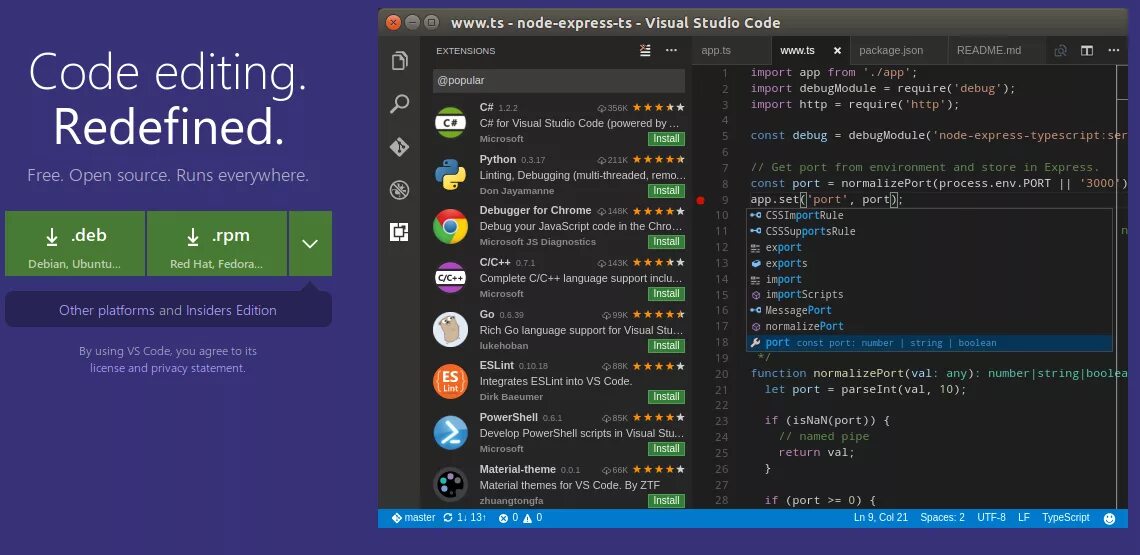Viewport: 1140px width, 555px height.
Task: Open the TypeScript language mode selector
Action: pos(1066,518)
